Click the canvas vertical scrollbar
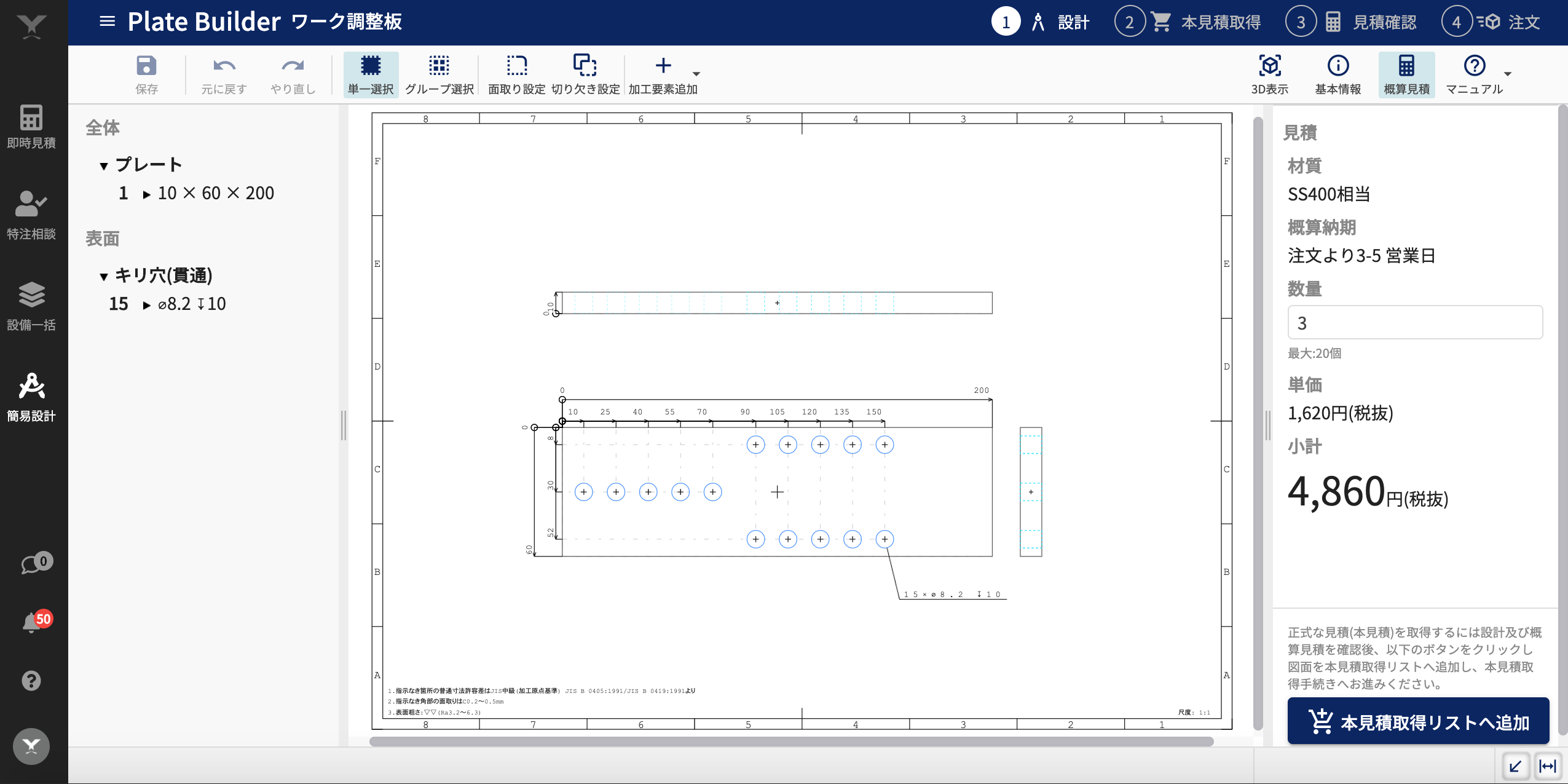This screenshot has width=1568, height=784. 1258,423
